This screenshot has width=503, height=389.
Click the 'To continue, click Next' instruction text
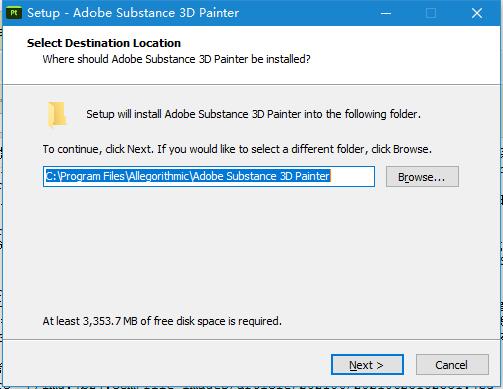tap(237, 149)
